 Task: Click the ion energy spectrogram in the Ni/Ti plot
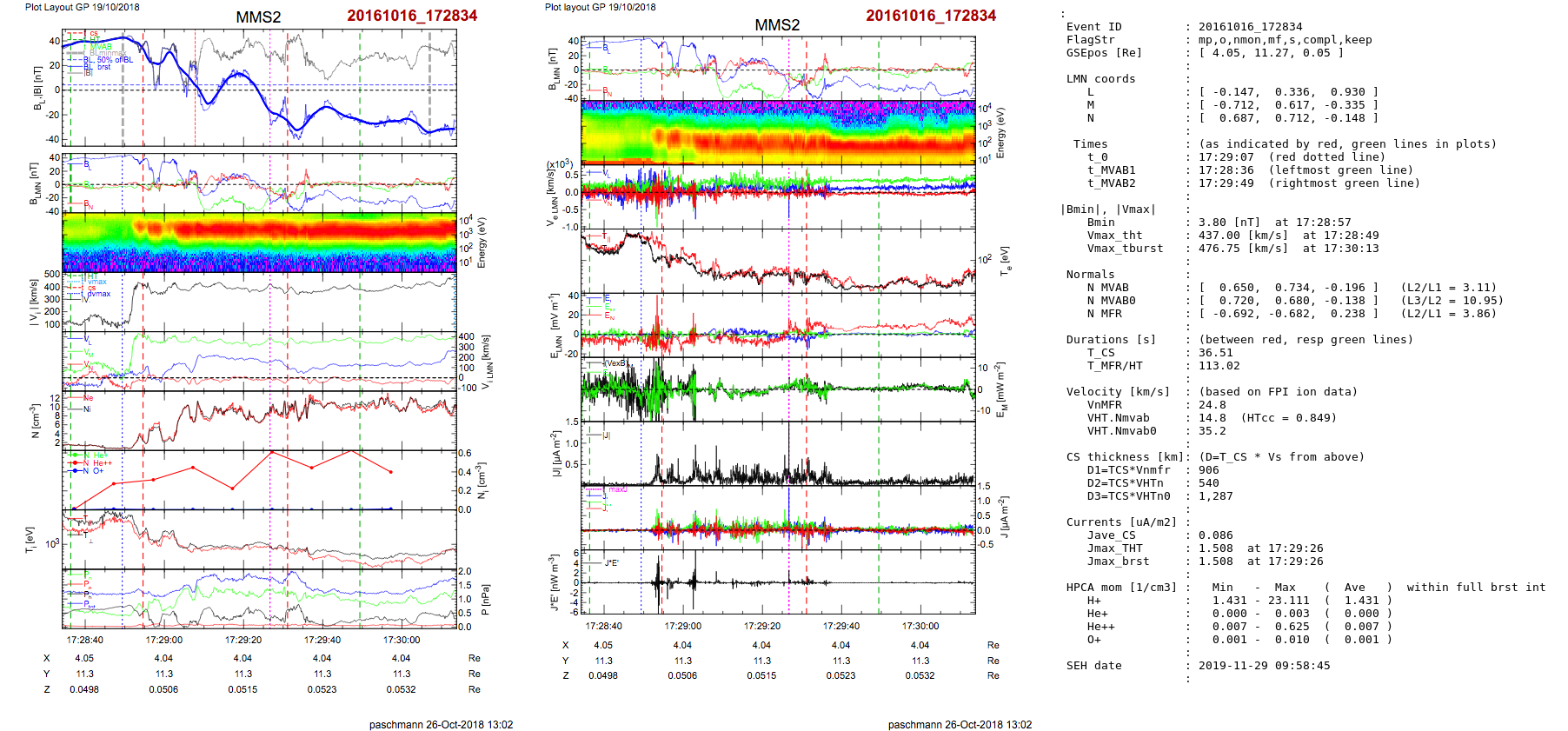(259, 243)
